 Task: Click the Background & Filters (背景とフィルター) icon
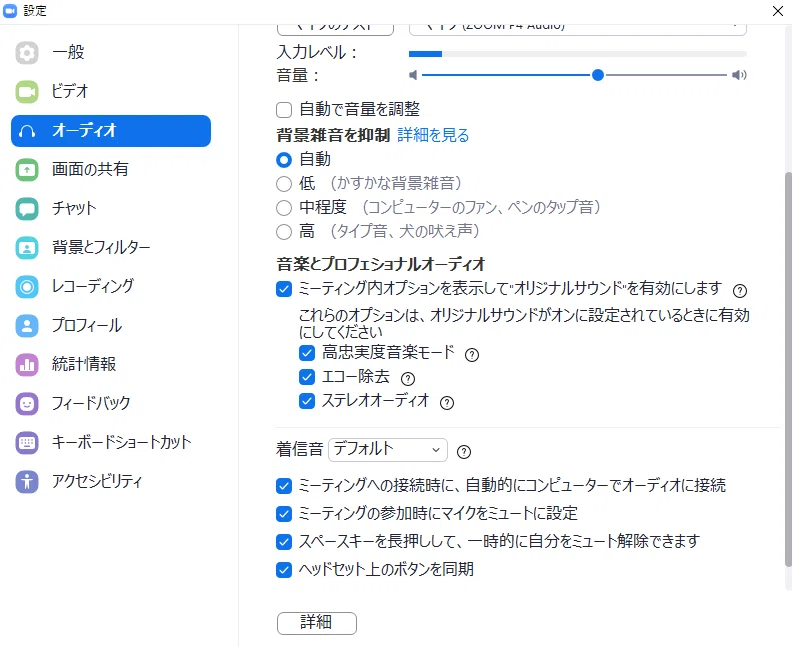click(x=27, y=247)
